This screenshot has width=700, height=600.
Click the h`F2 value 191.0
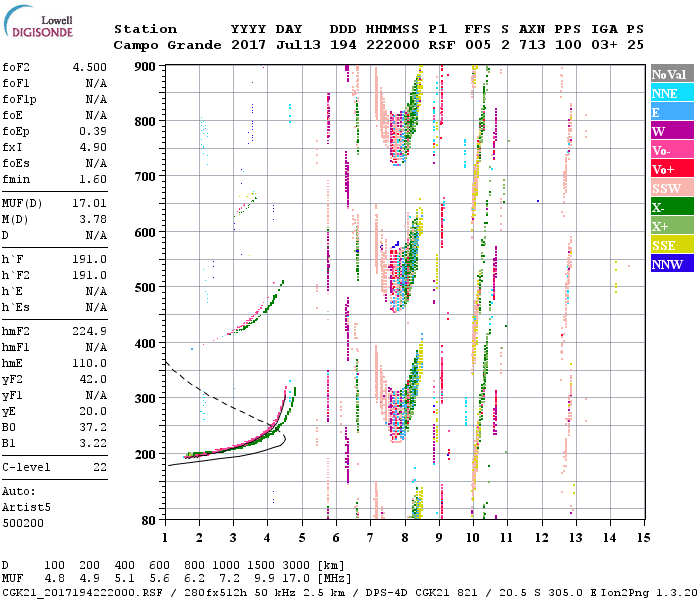point(90,275)
